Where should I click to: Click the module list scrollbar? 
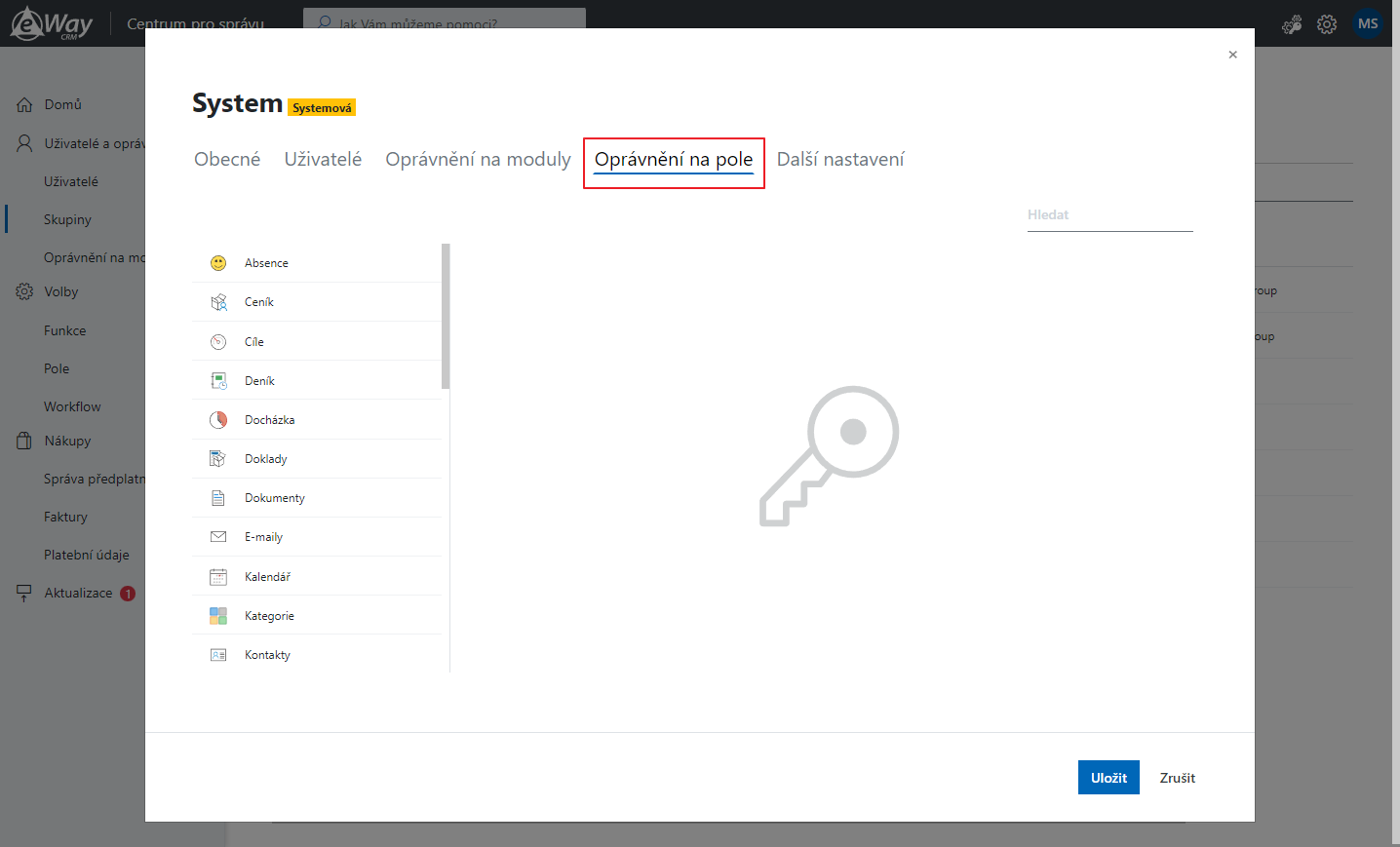click(446, 316)
